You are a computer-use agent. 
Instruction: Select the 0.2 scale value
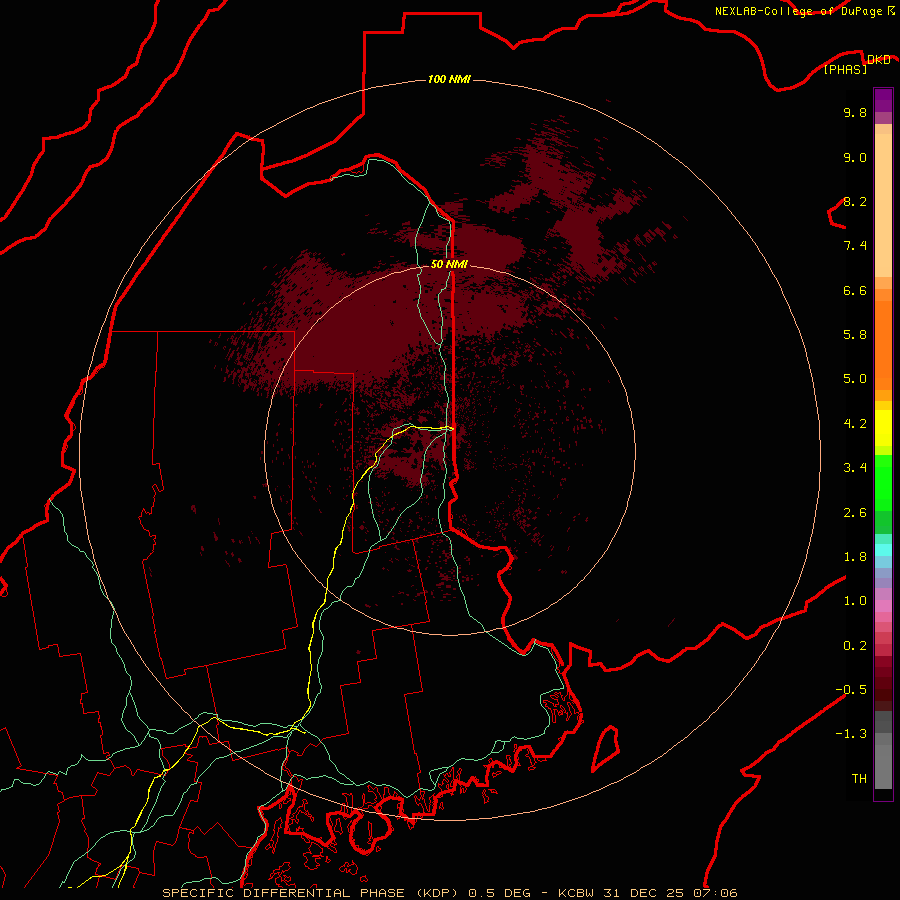tap(855, 646)
